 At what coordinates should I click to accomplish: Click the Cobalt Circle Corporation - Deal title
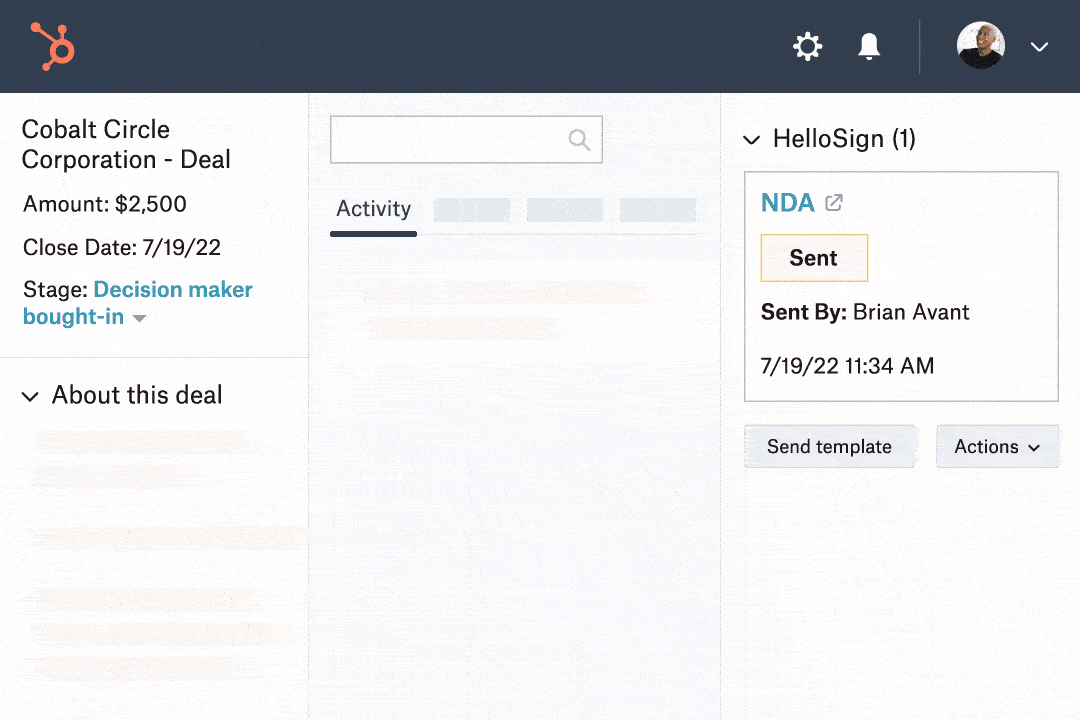(x=126, y=145)
